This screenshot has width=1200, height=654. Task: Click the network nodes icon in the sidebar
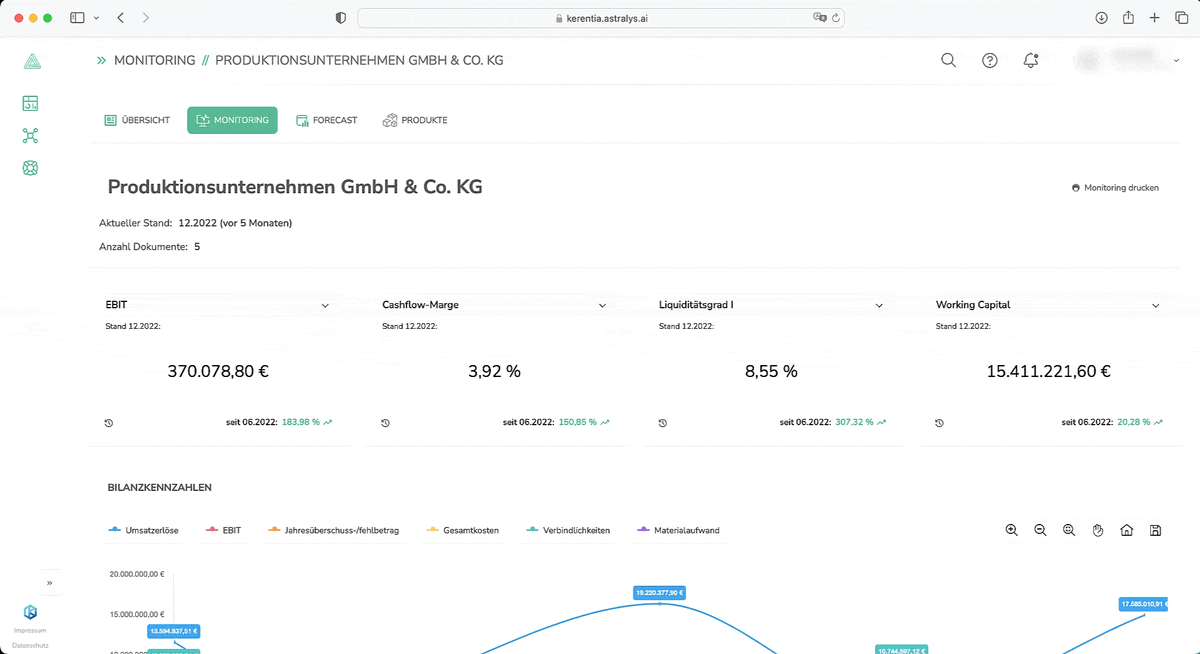tap(30, 136)
